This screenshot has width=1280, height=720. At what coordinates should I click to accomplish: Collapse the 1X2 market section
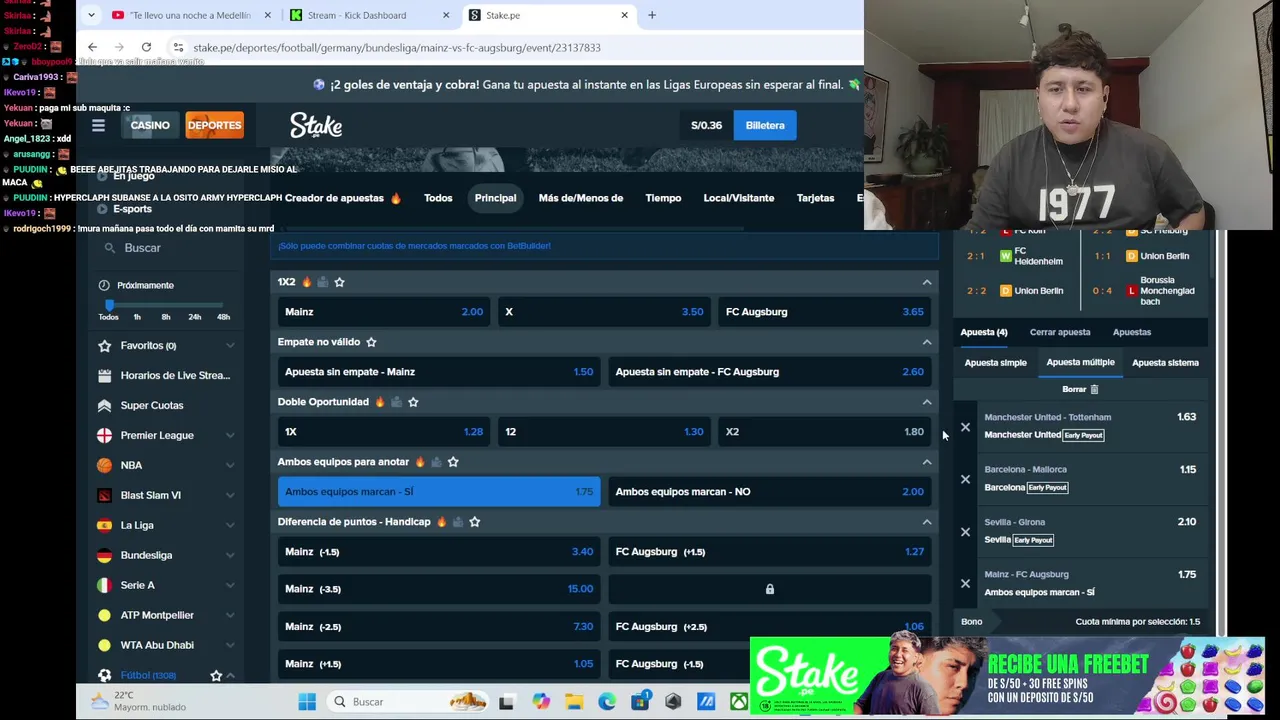coord(927,282)
